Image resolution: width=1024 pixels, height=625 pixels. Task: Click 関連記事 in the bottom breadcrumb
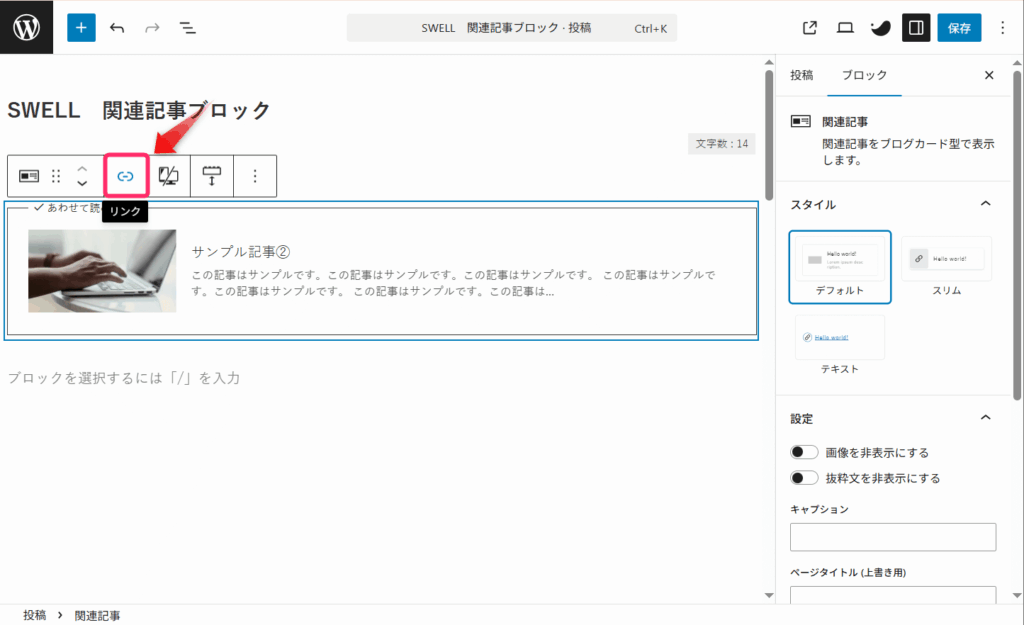pos(97,615)
